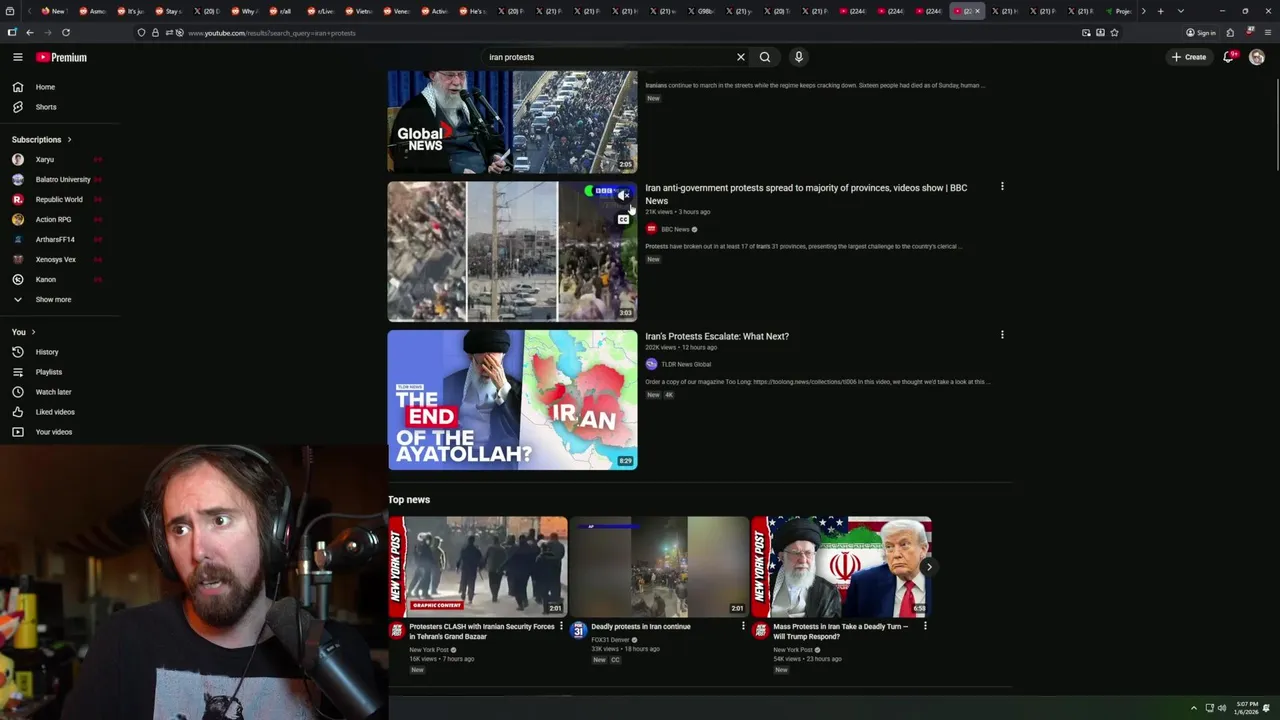Open the Protesters CLASH Top news thumbnail
The height and width of the screenshot is (720, 1280).
(478, 566)
